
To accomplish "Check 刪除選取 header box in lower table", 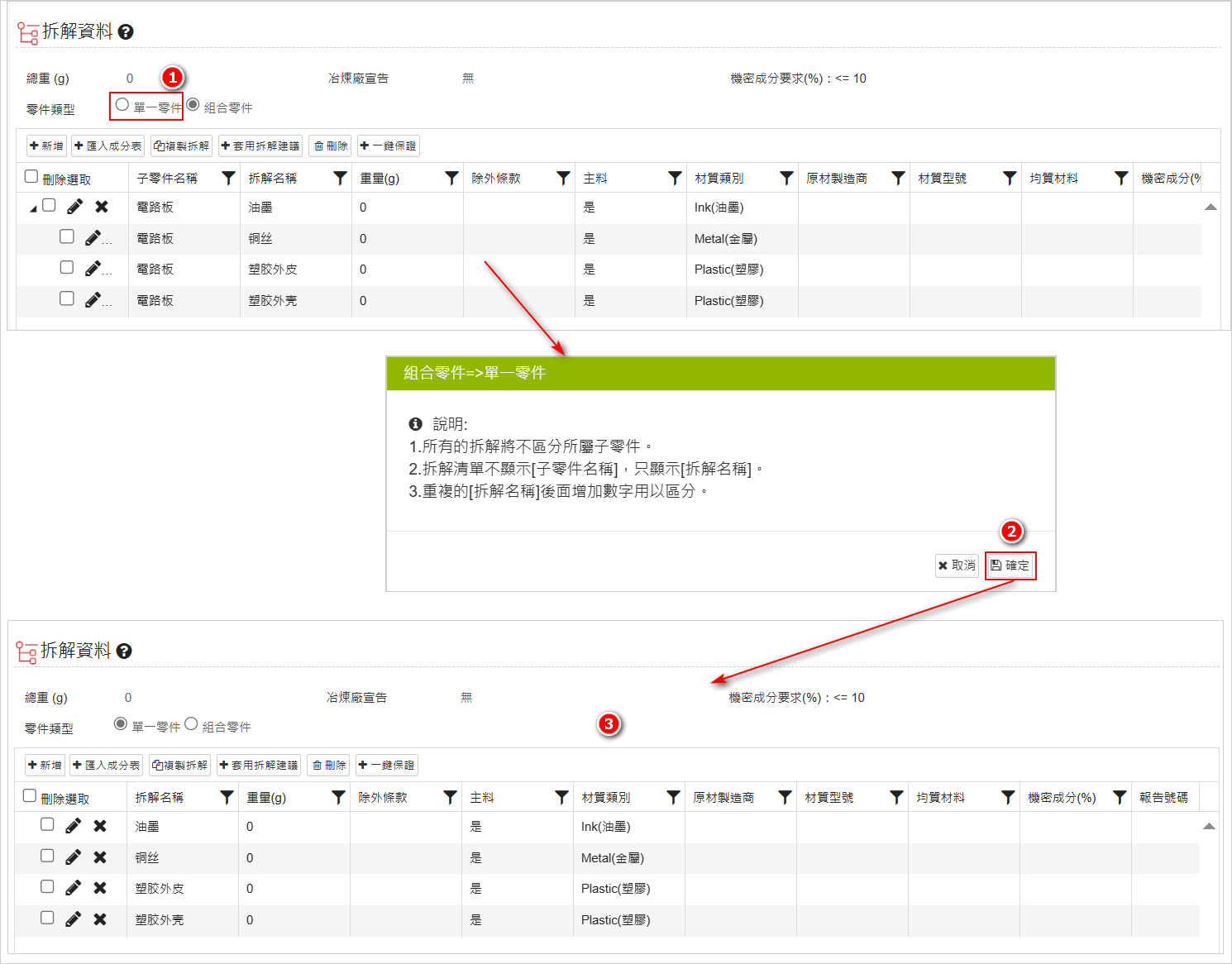I will [30, 796].
